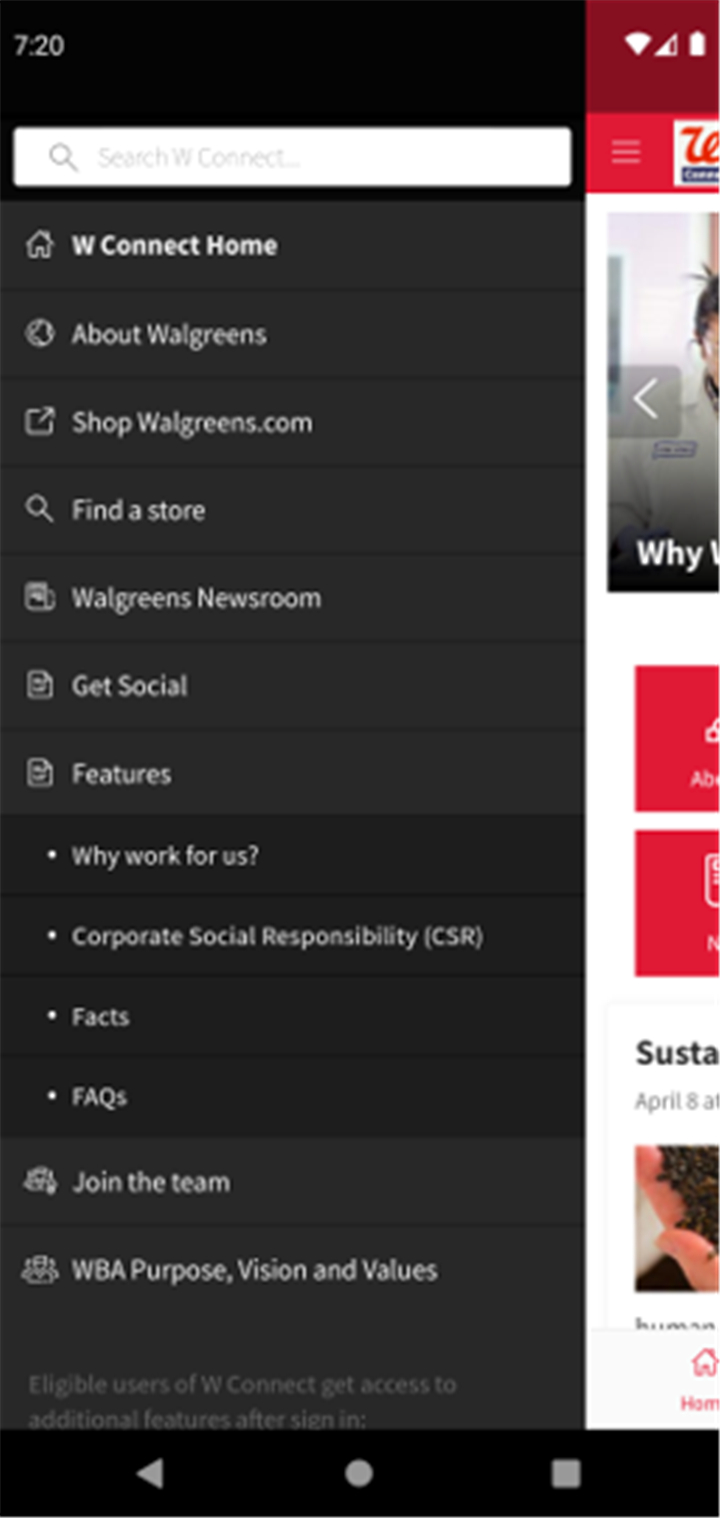Collapse the Features menu section
Screen dimensions: 720x1518
tap(292, 773)
